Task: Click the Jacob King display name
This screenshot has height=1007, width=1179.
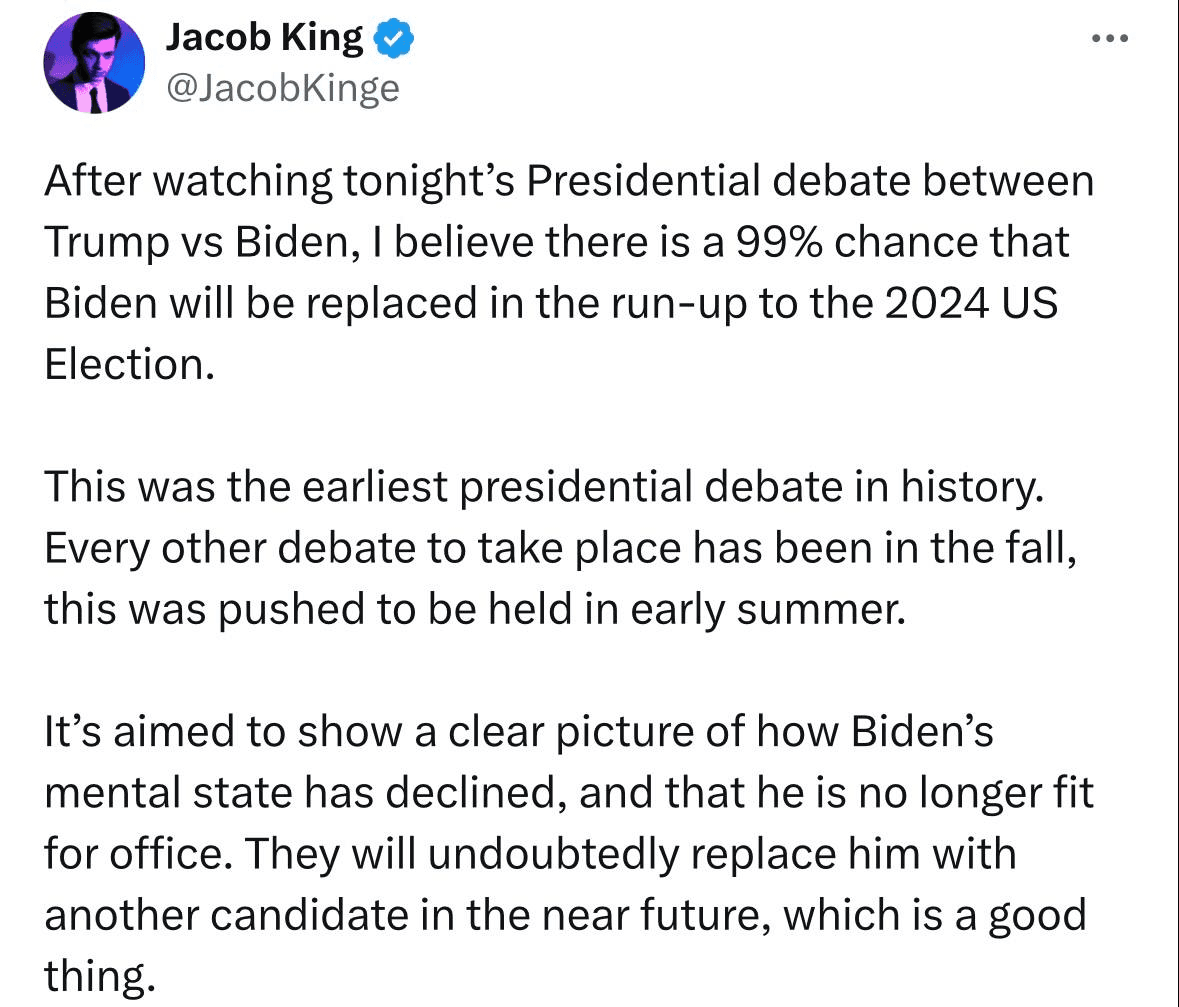Action: [264, 38]
